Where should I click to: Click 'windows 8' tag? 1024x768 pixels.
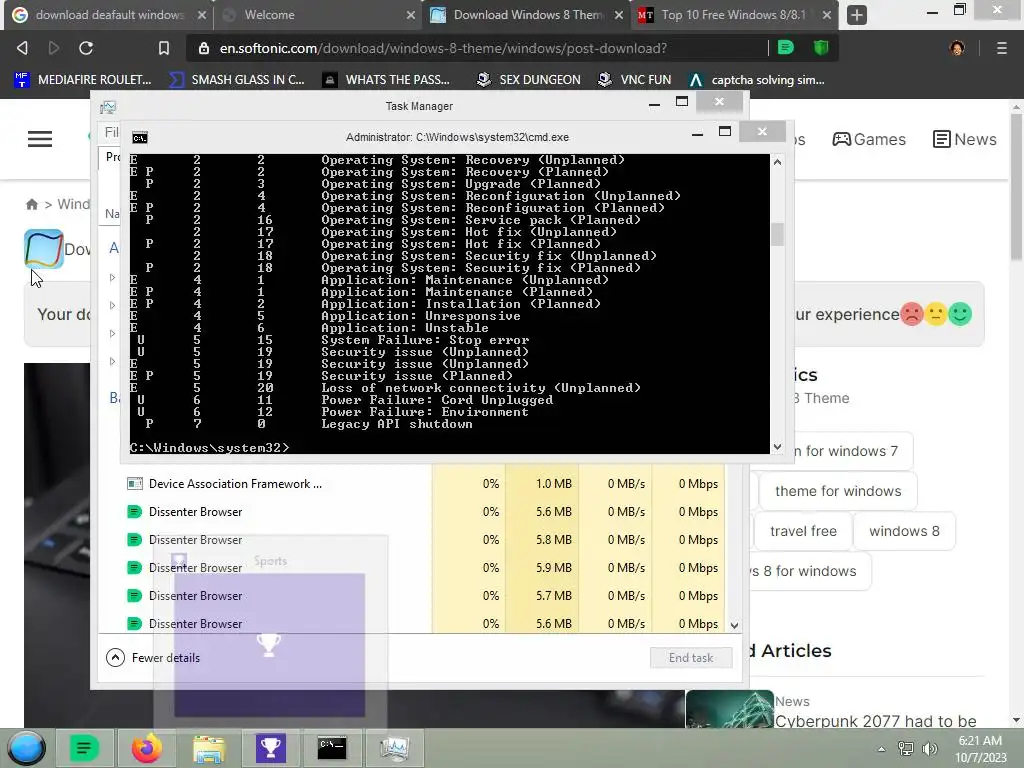coord(904,531)
